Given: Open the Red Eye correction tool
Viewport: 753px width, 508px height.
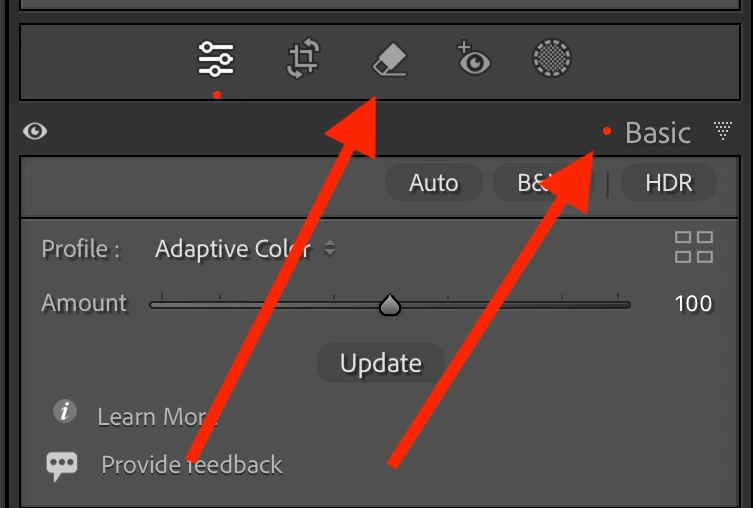Looking at the screenshot, I should tap(474, 59).
